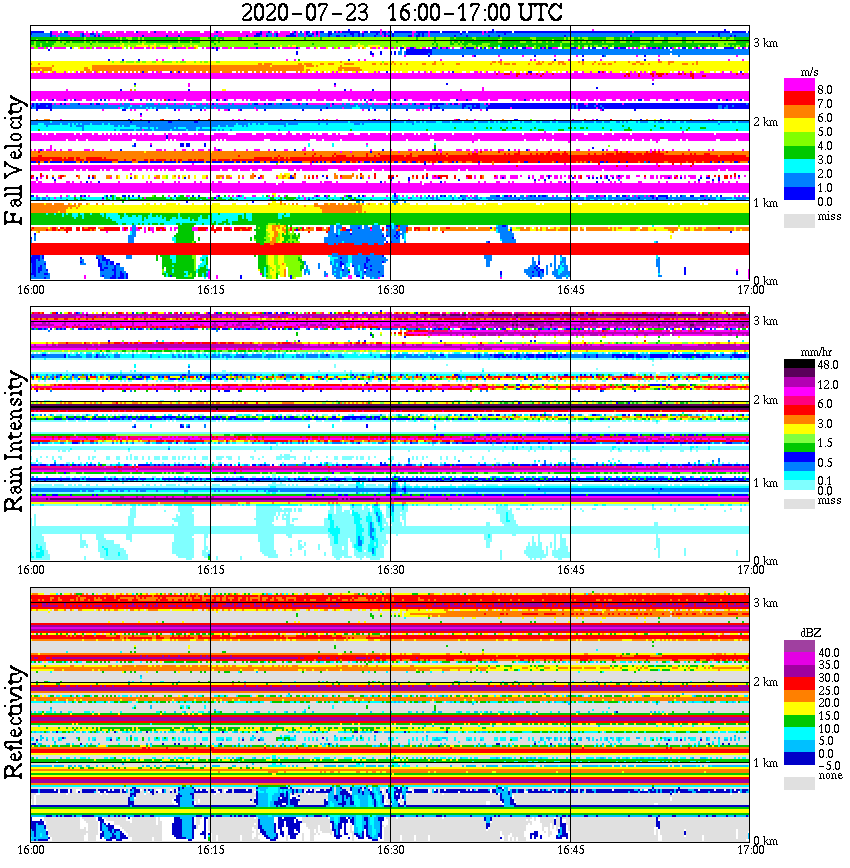Click the "3 km" label beside Rain Intensity plot
Screen dimensions: 850x868
765,321
